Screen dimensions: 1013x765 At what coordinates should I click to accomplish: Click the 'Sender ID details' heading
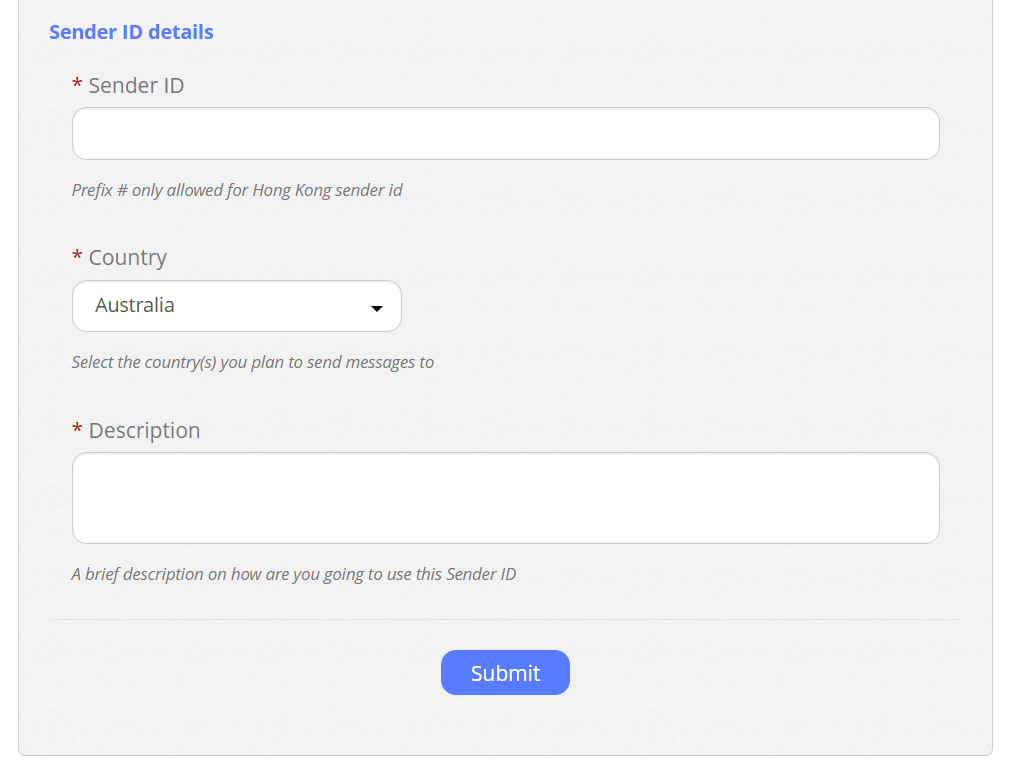[x=131, y=32]
